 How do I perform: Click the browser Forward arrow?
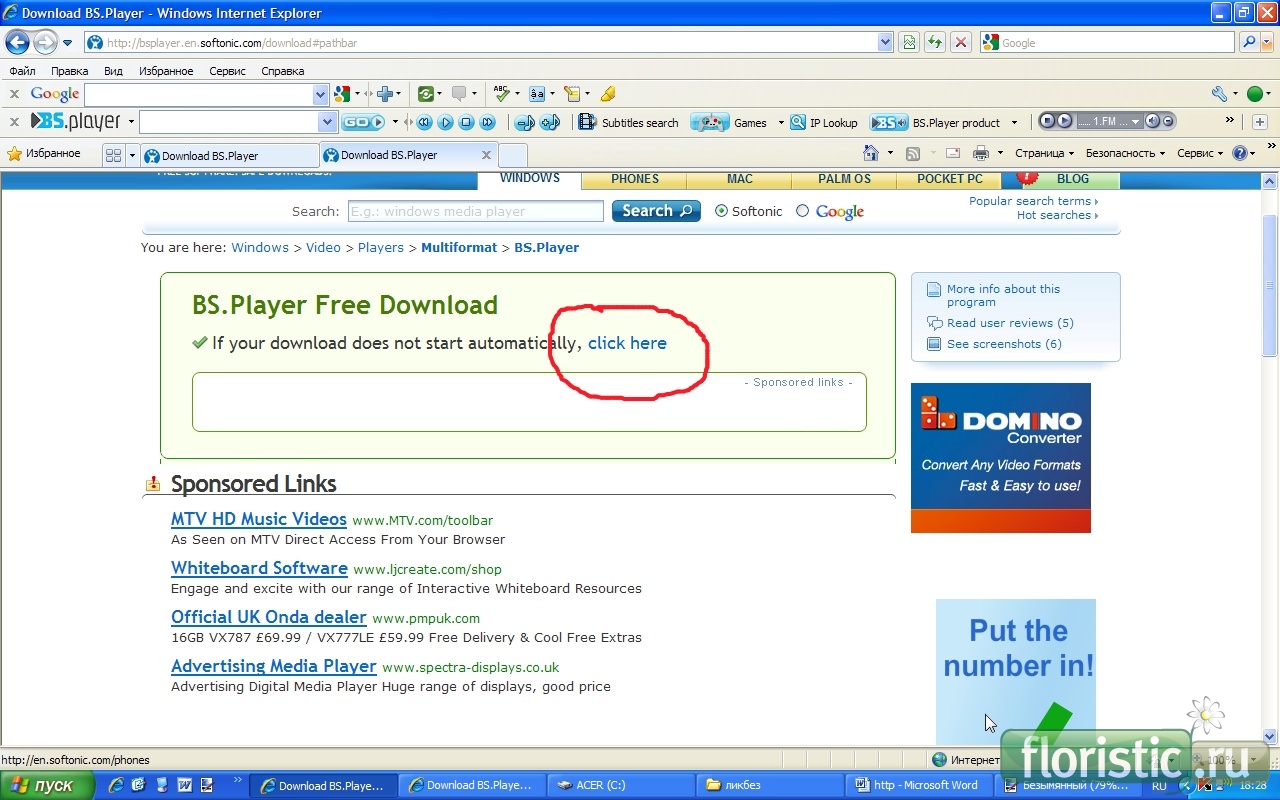[45, 42]
